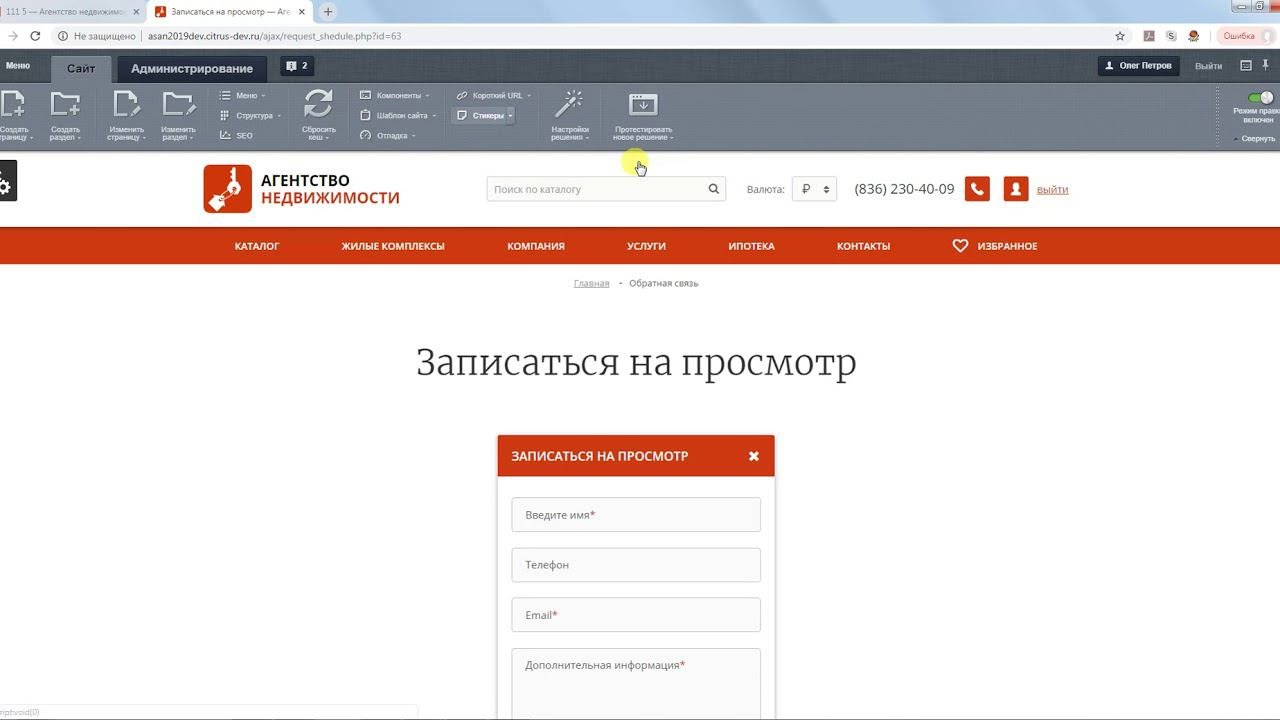Collapse the panel with Свернуть
1280x720 pixels.
pos(1255,139)
